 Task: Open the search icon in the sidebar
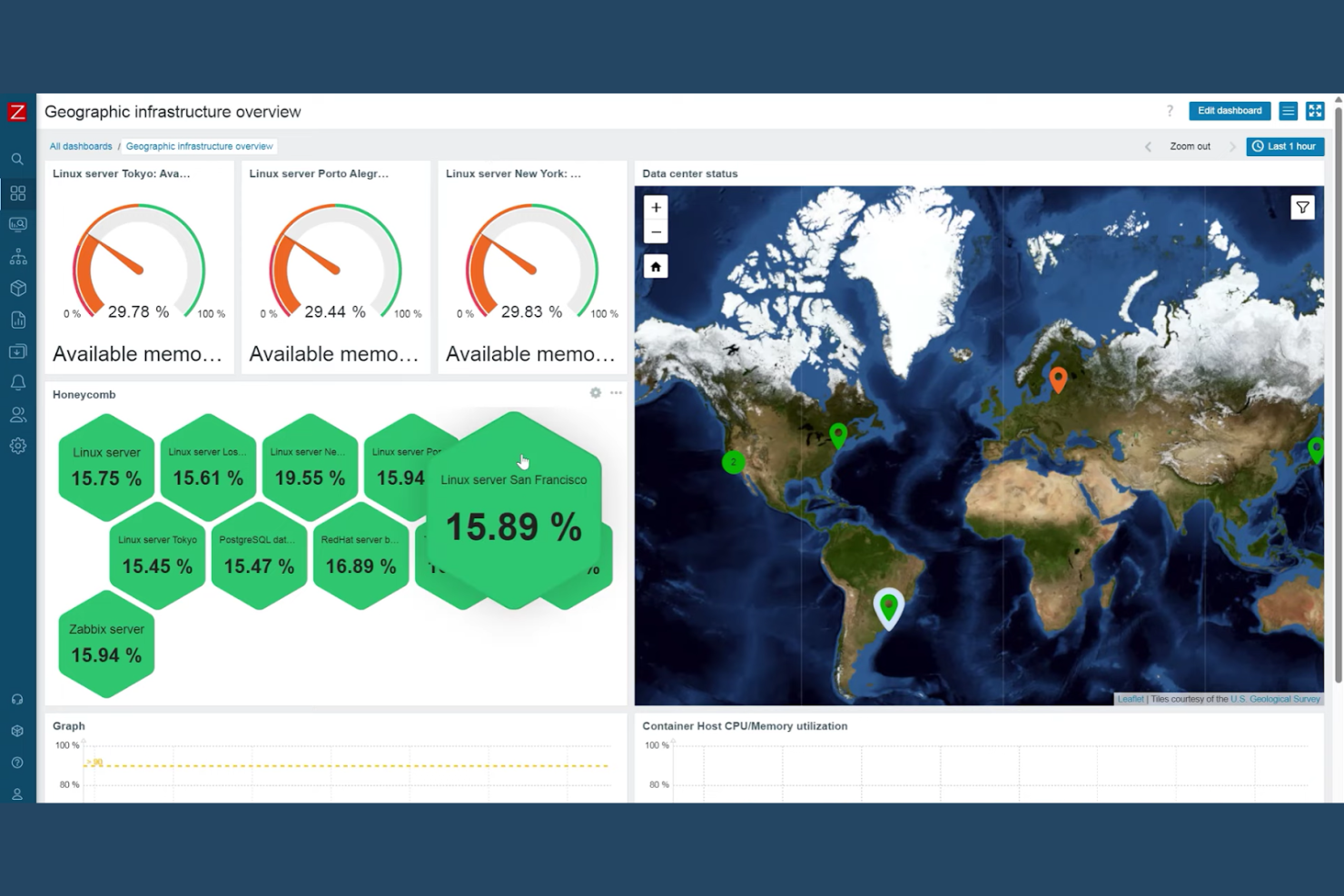[x=17, y=159]
